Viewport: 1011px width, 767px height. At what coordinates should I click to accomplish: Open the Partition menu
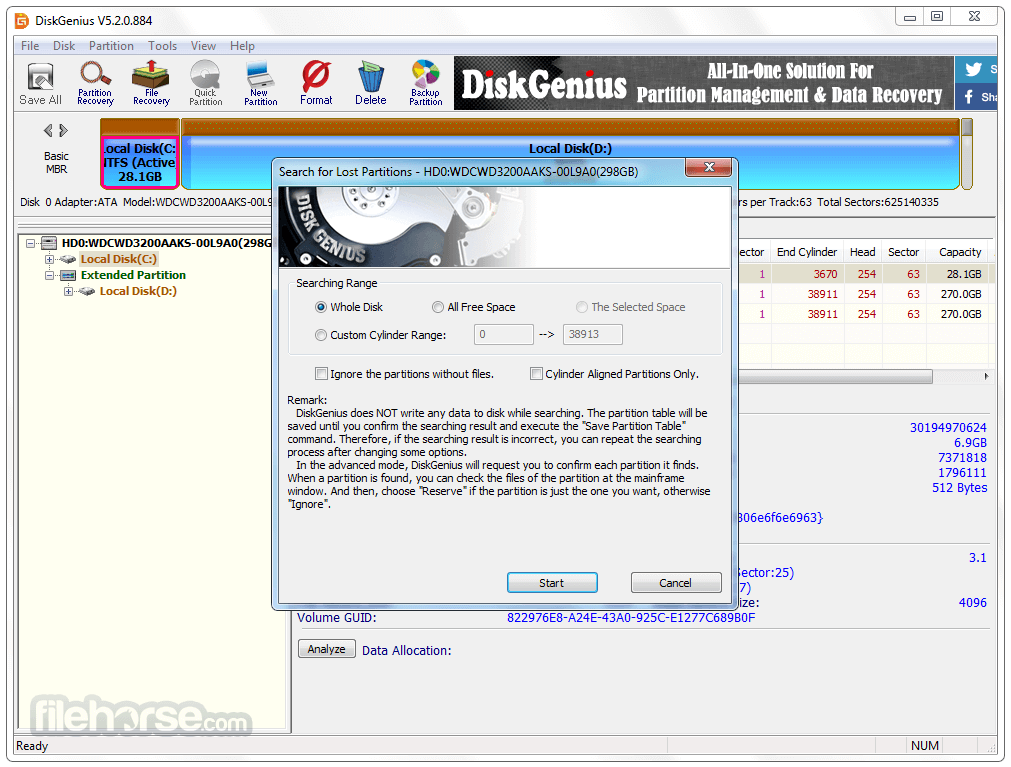click(x=112, y=46)
